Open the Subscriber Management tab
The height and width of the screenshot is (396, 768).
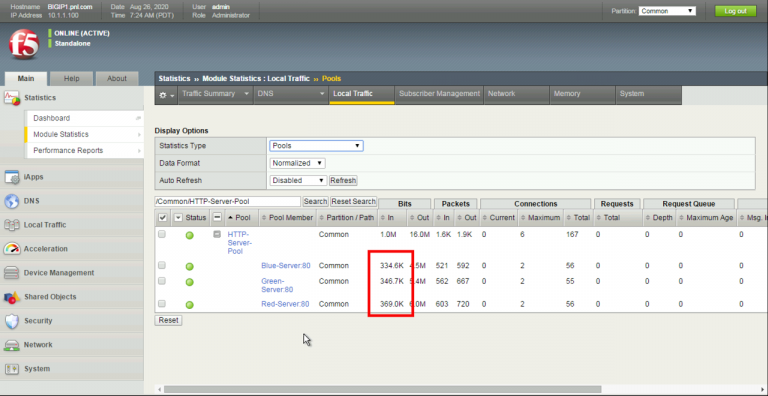pyautogui.click(x=439, y=94)
